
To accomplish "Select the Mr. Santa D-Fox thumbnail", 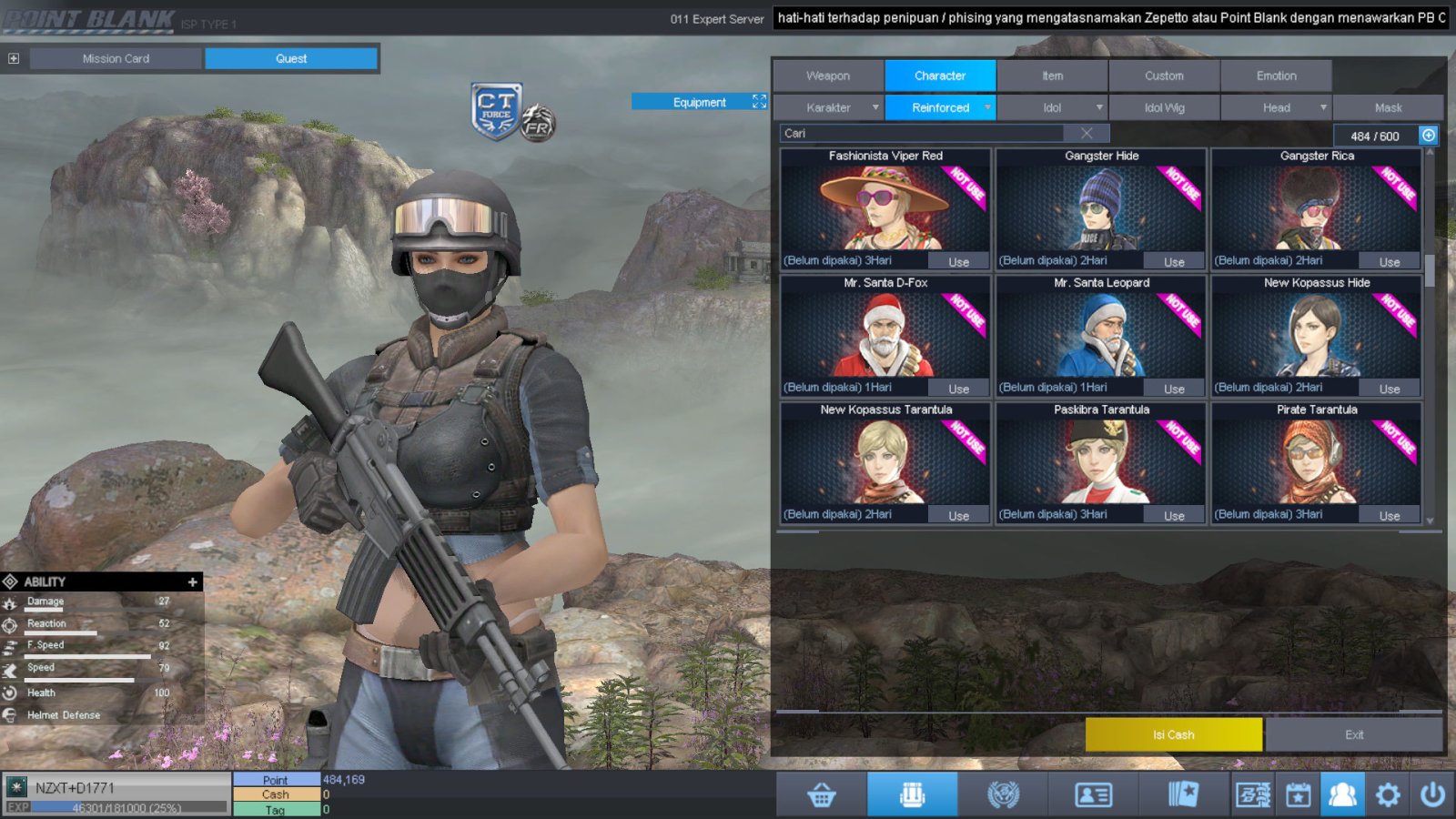I will [885, 334].
